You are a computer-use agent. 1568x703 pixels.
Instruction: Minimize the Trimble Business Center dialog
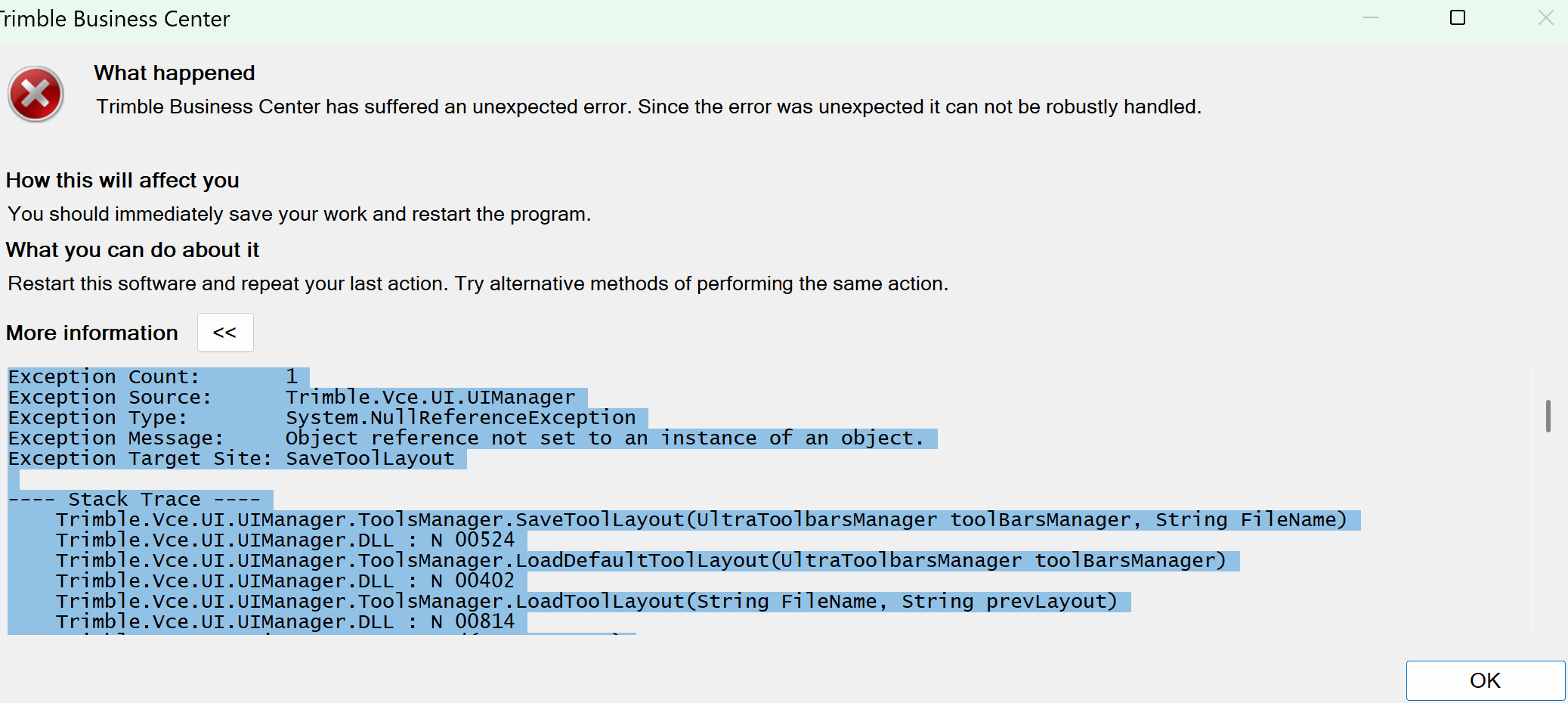[x=1371, y=17]
